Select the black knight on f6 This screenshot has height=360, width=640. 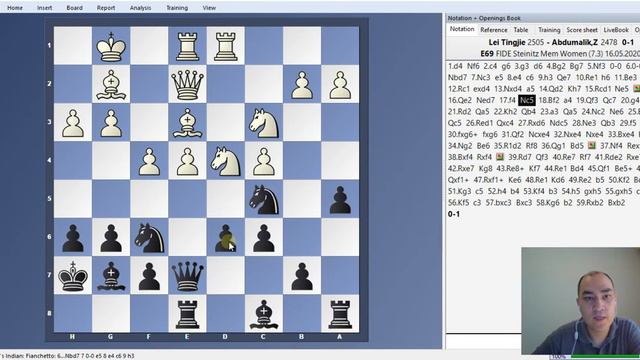point(149,238)
